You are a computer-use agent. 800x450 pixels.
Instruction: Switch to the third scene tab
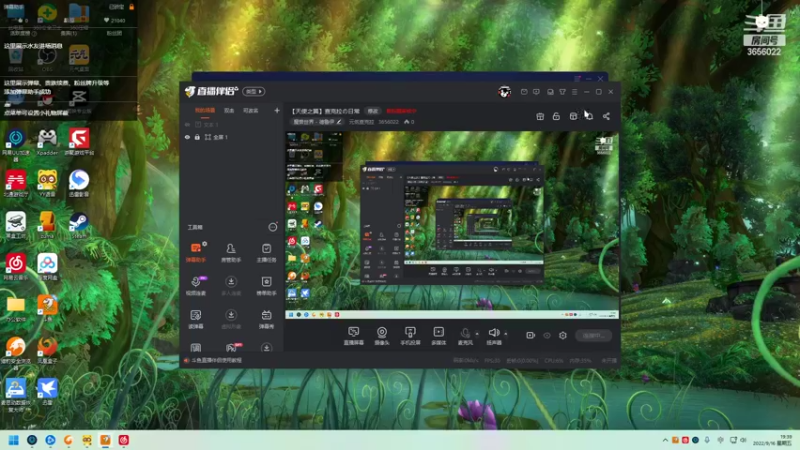tap(251, 111)
